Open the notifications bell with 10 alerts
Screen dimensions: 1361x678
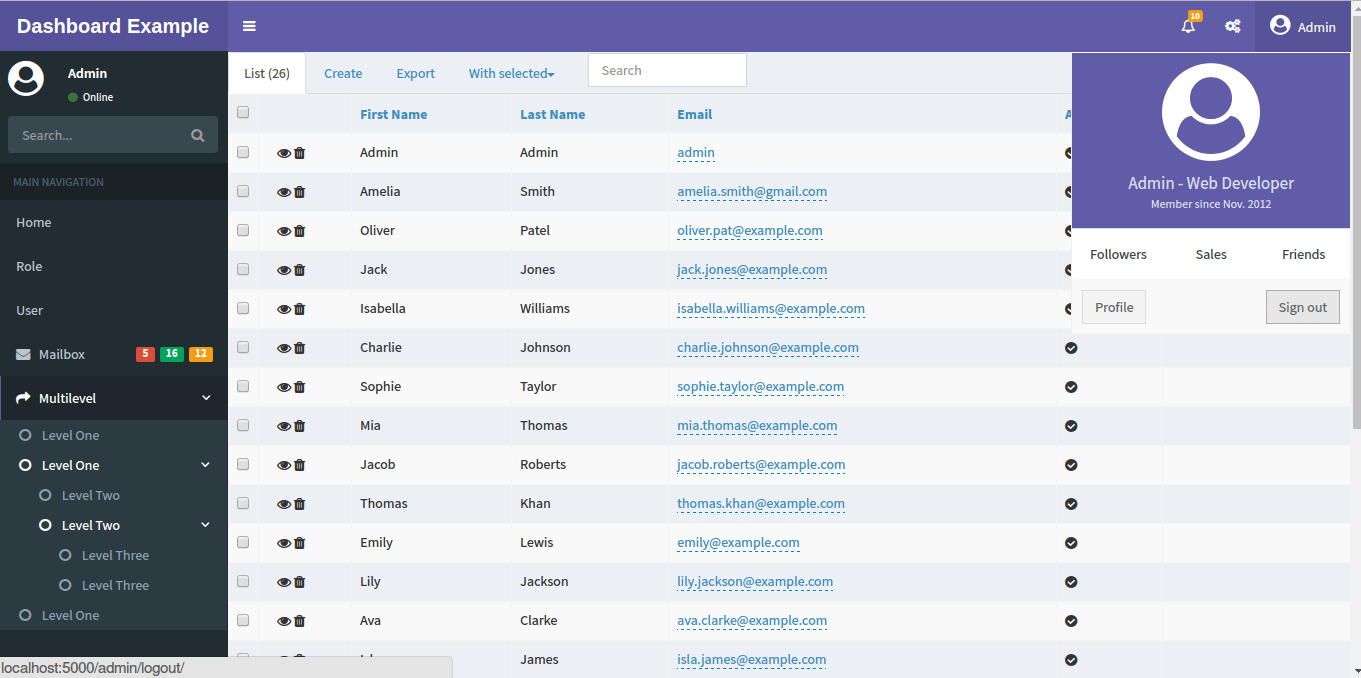point(1187,26)
